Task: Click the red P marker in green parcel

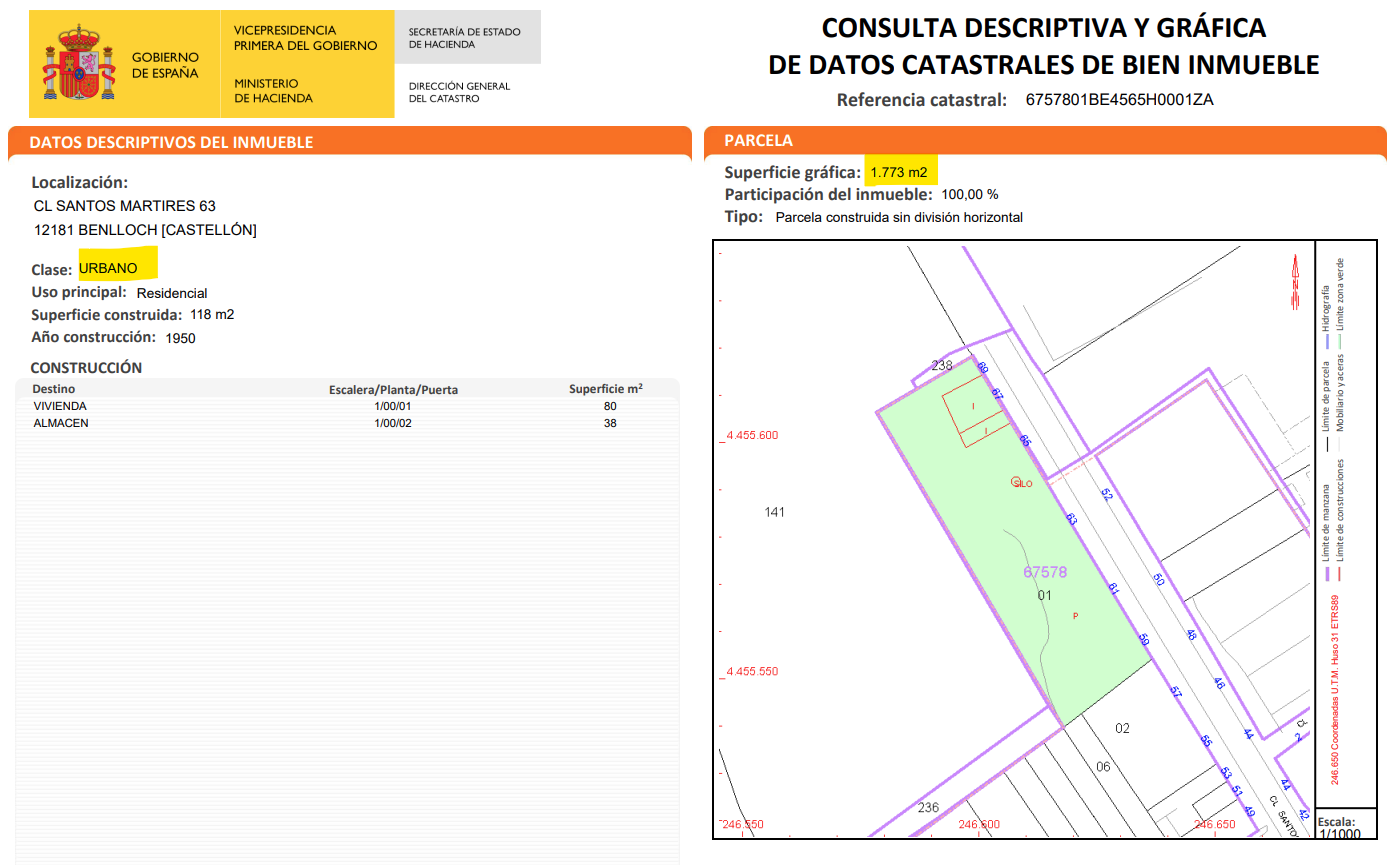Action: pyautogui.click(x=1075, y=616)
